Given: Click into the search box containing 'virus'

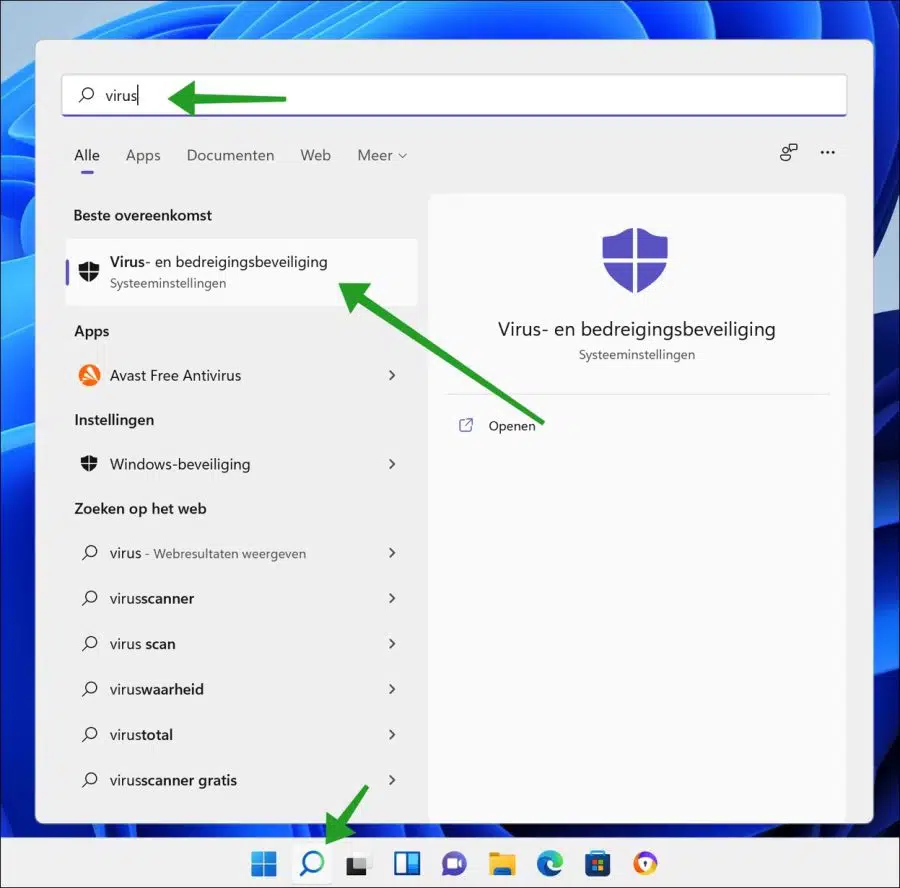Looking at the screenshot, I should pyautogui.click(x=454, y=95).
